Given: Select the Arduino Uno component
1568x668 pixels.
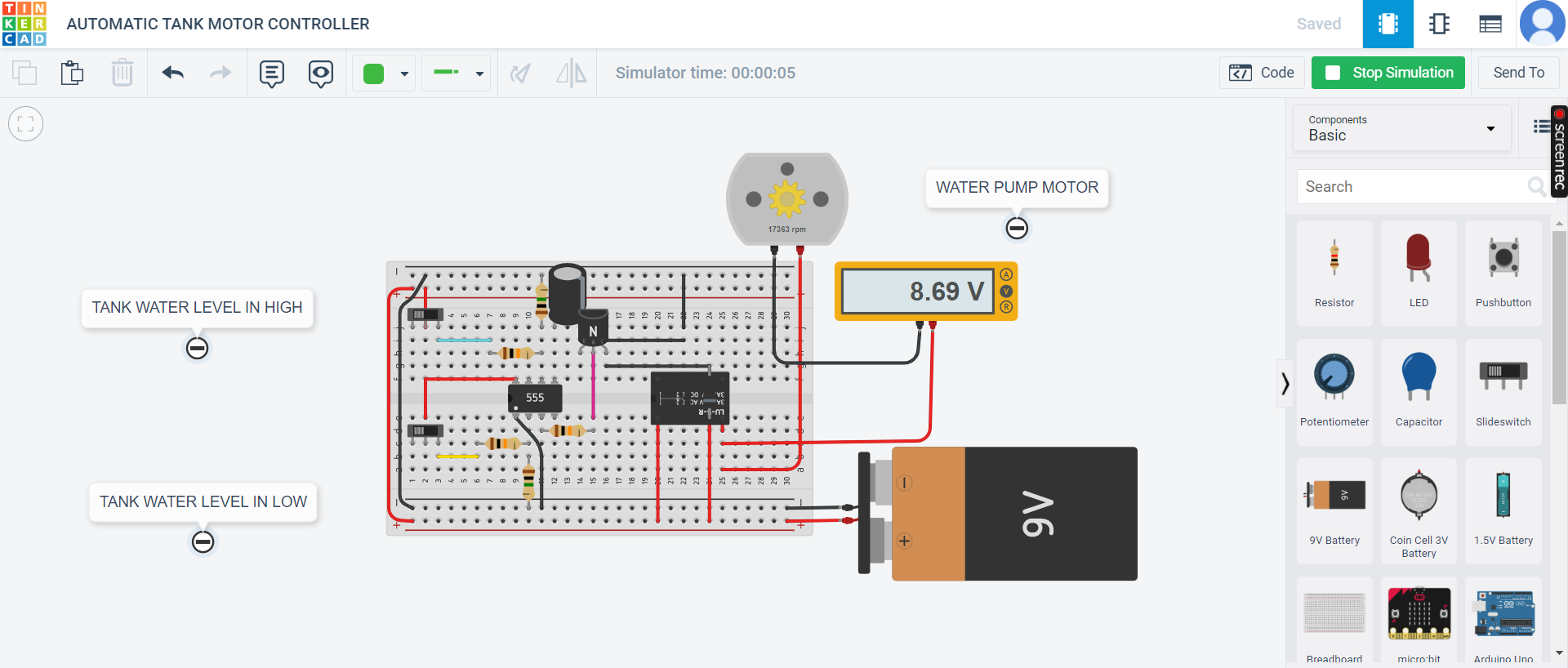Looking at the screenshot, I should click(1503, 621).
